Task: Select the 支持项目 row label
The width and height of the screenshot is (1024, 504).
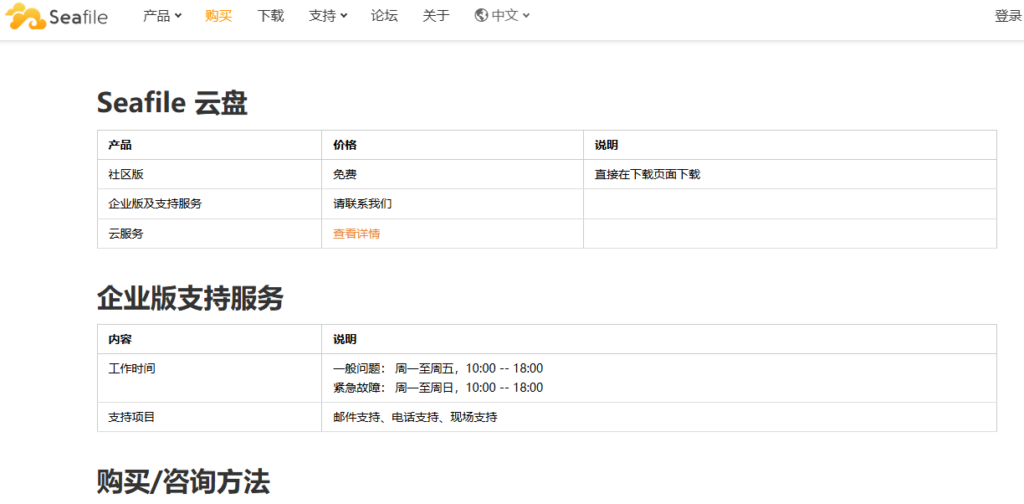Action: click(x=131, y=417)
